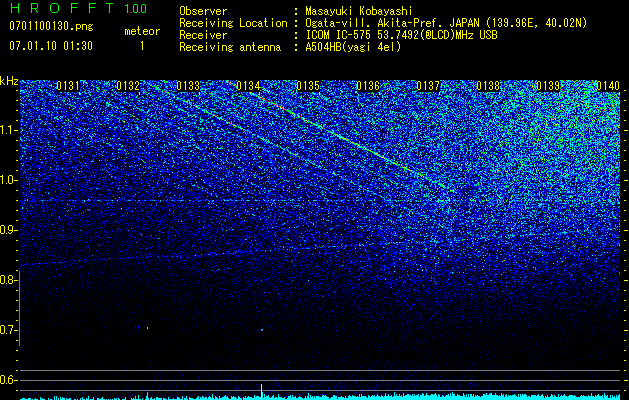Viewport: 629px width, 400px height.
Task: Click the 0.9 kHz axis label
Action: coord(8,230)
